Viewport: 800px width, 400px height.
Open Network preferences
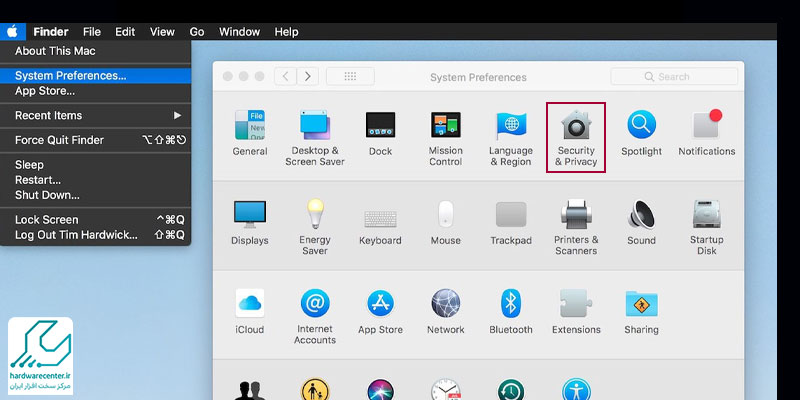(445, 311)
